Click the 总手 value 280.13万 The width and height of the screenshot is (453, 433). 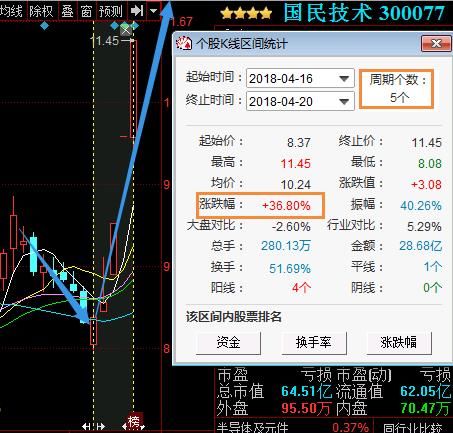286,246
